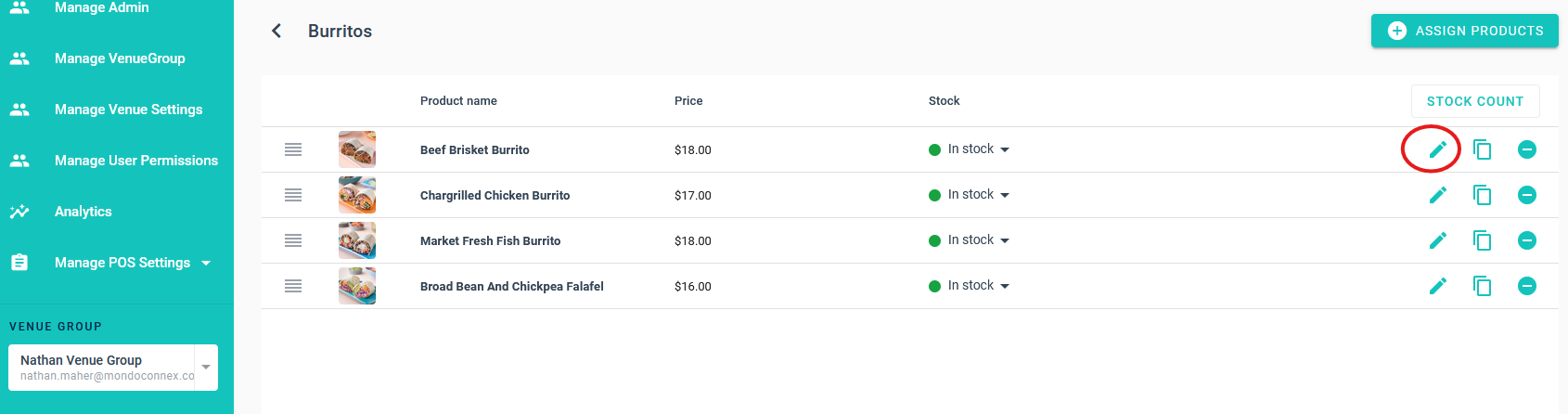Click the Assign Products button

[1464, 31]
